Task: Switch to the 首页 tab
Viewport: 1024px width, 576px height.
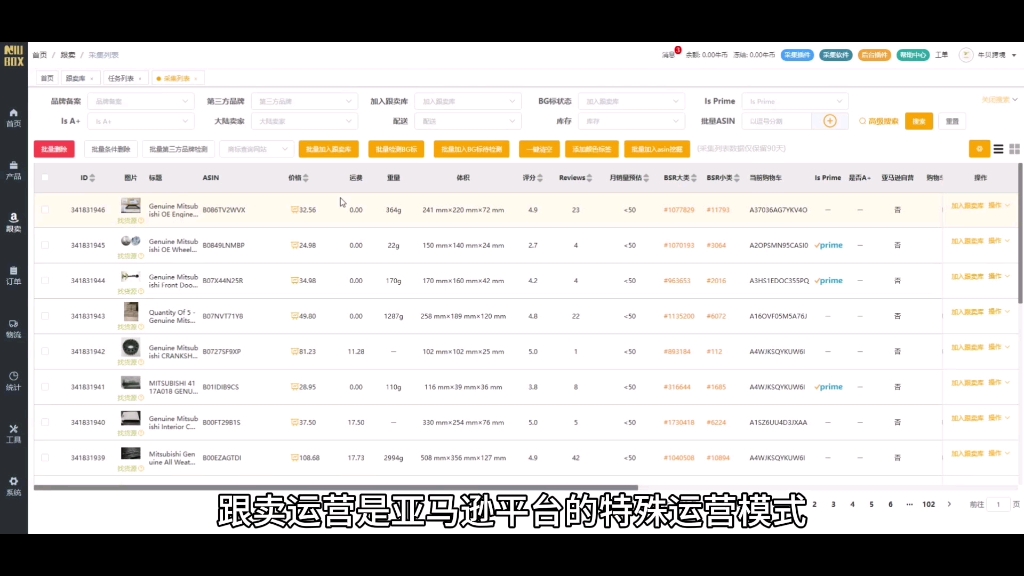Action: tap(47, 78)
